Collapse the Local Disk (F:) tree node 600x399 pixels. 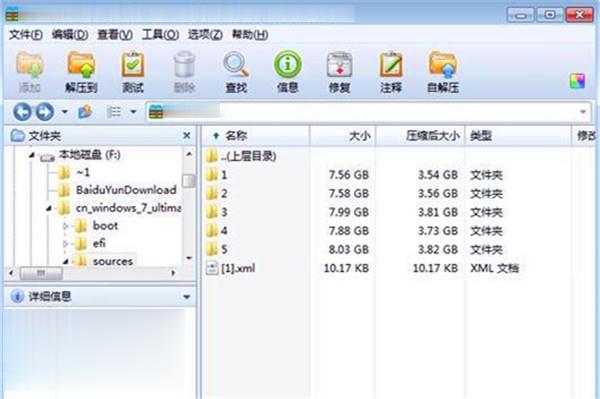point(32,155)
